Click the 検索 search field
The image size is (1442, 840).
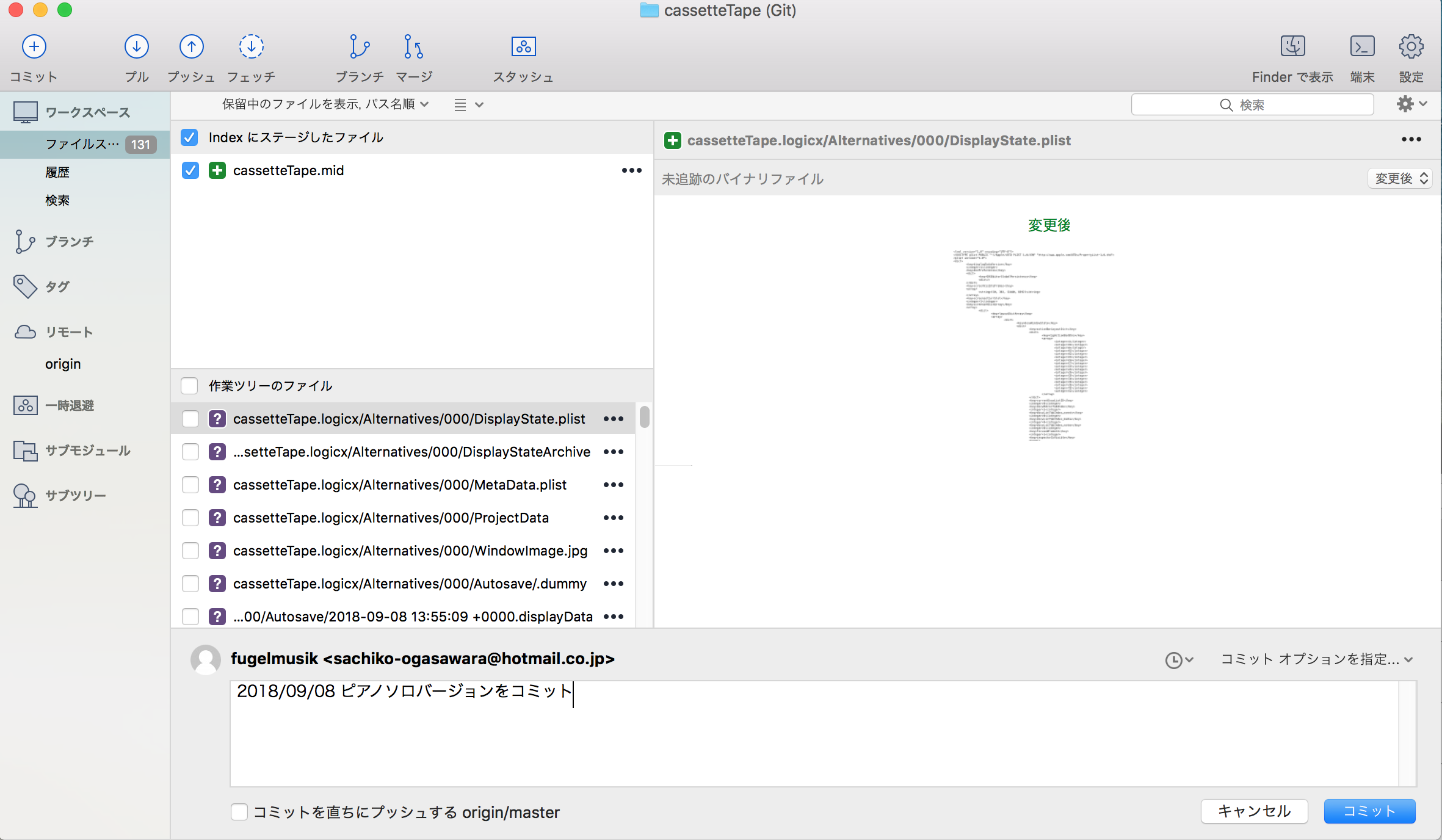(x=1252, y=104)
